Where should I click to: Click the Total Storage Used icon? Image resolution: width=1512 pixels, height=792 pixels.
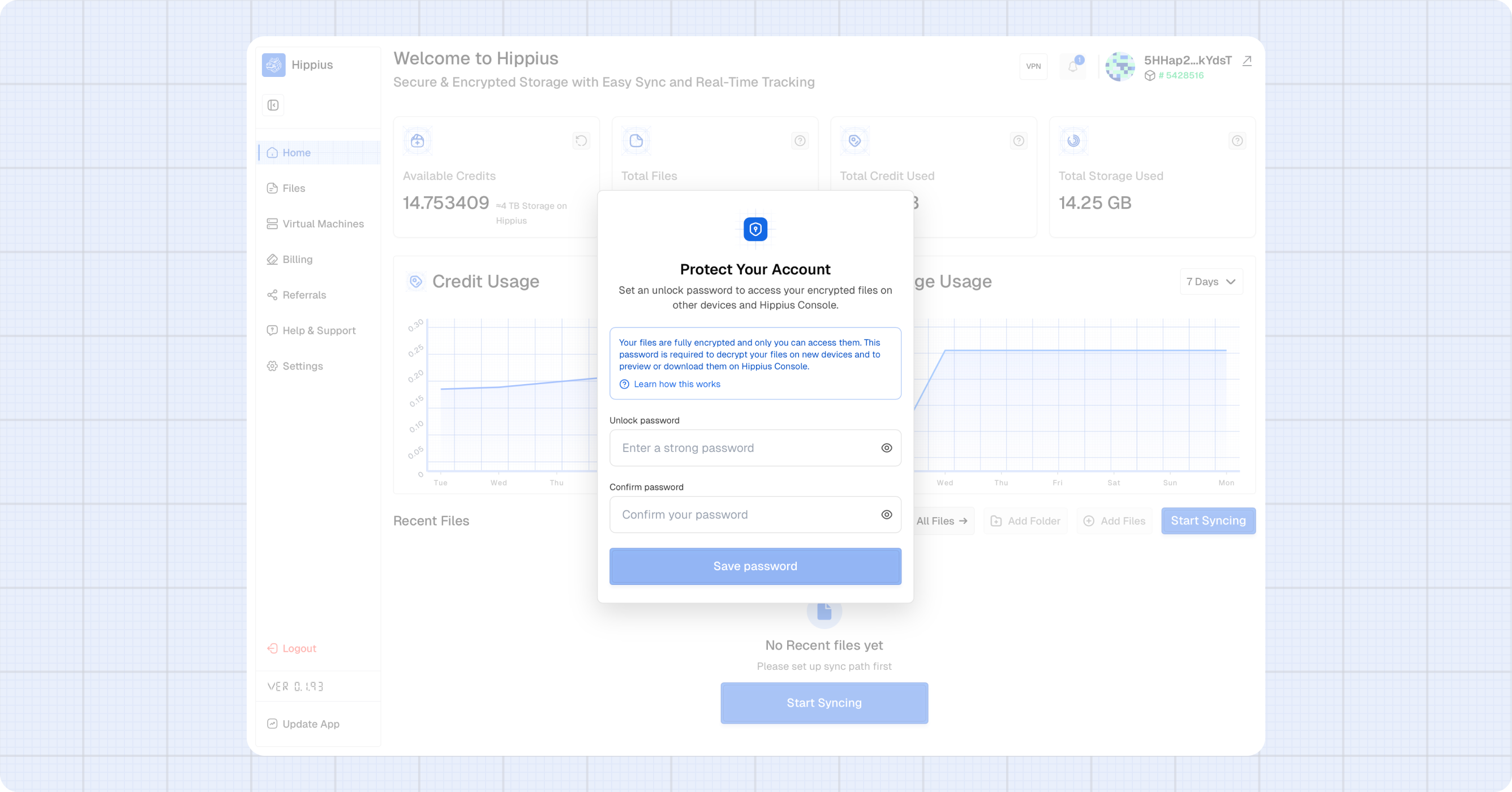click(x=1073, y=141)
